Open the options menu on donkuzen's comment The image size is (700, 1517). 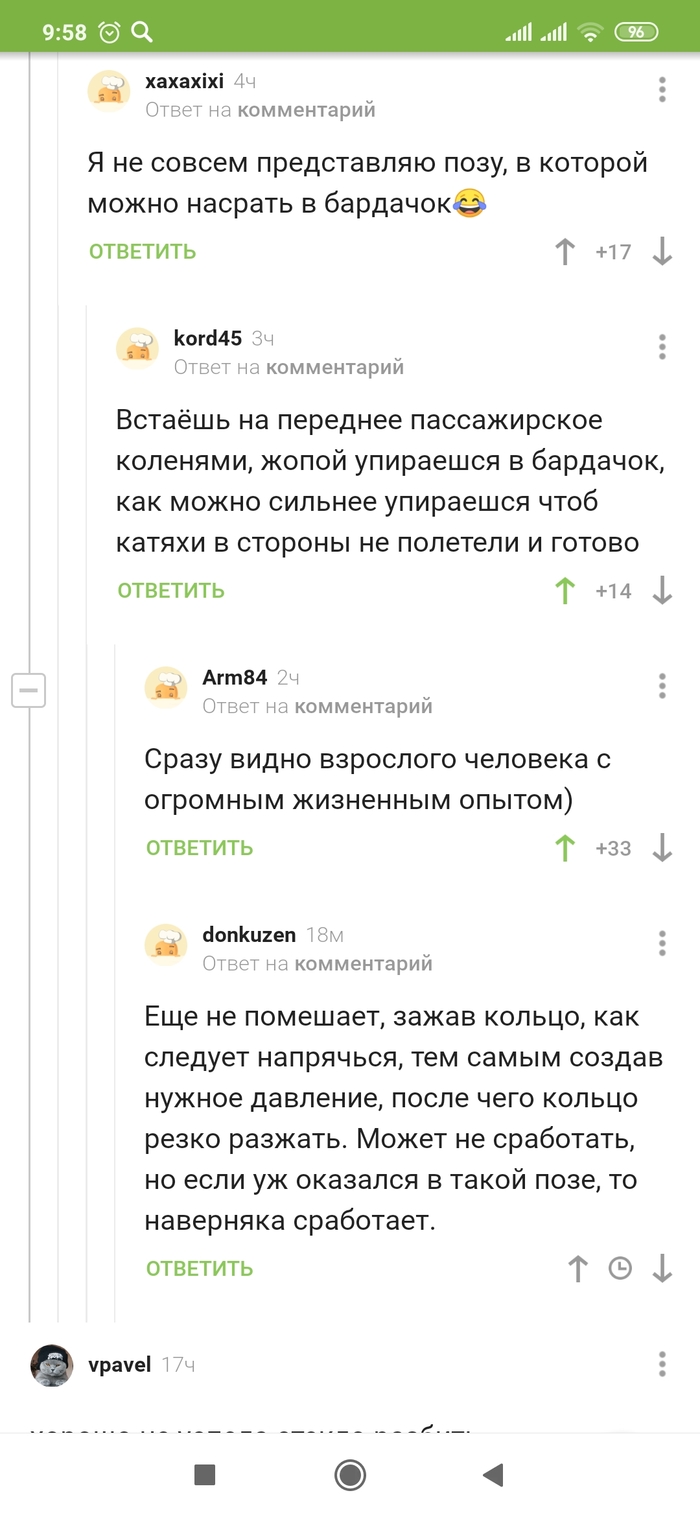(x=661, y=943)
